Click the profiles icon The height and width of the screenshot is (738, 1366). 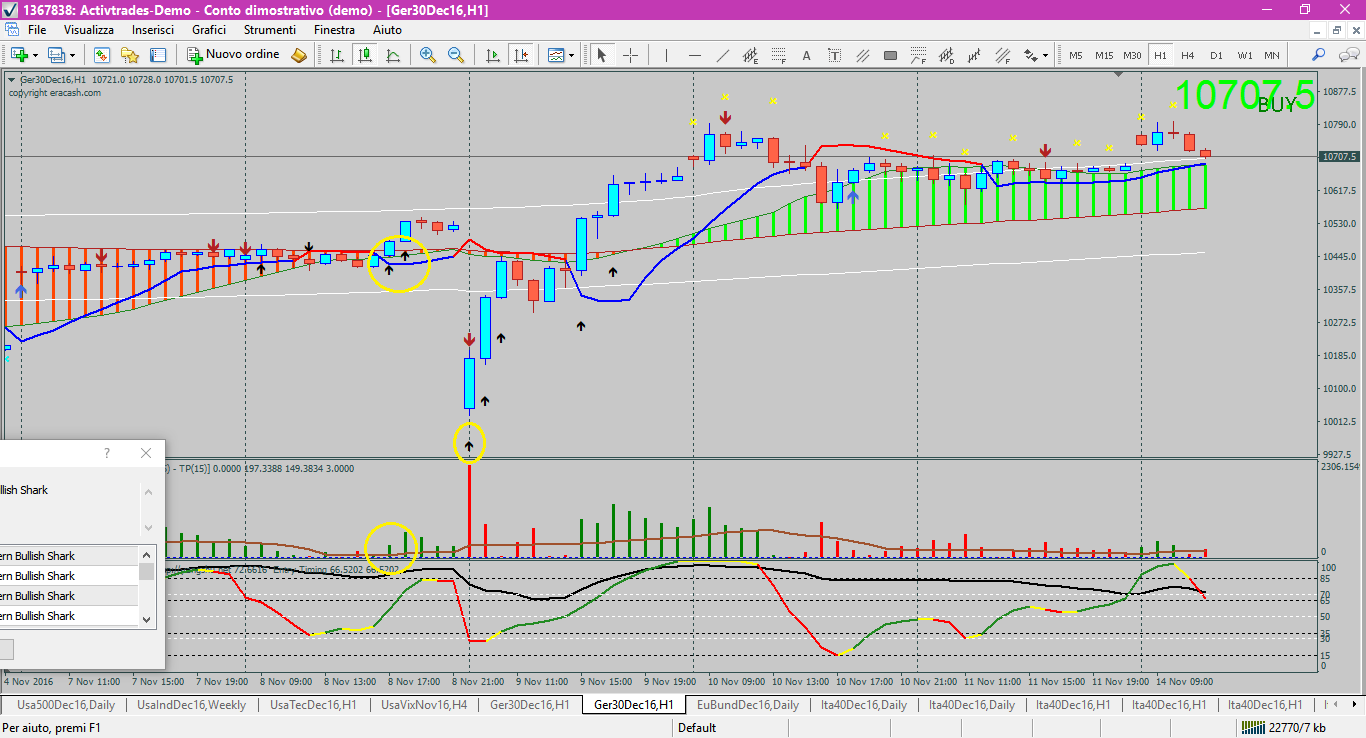pyautogui.click(x=56, y=55)
